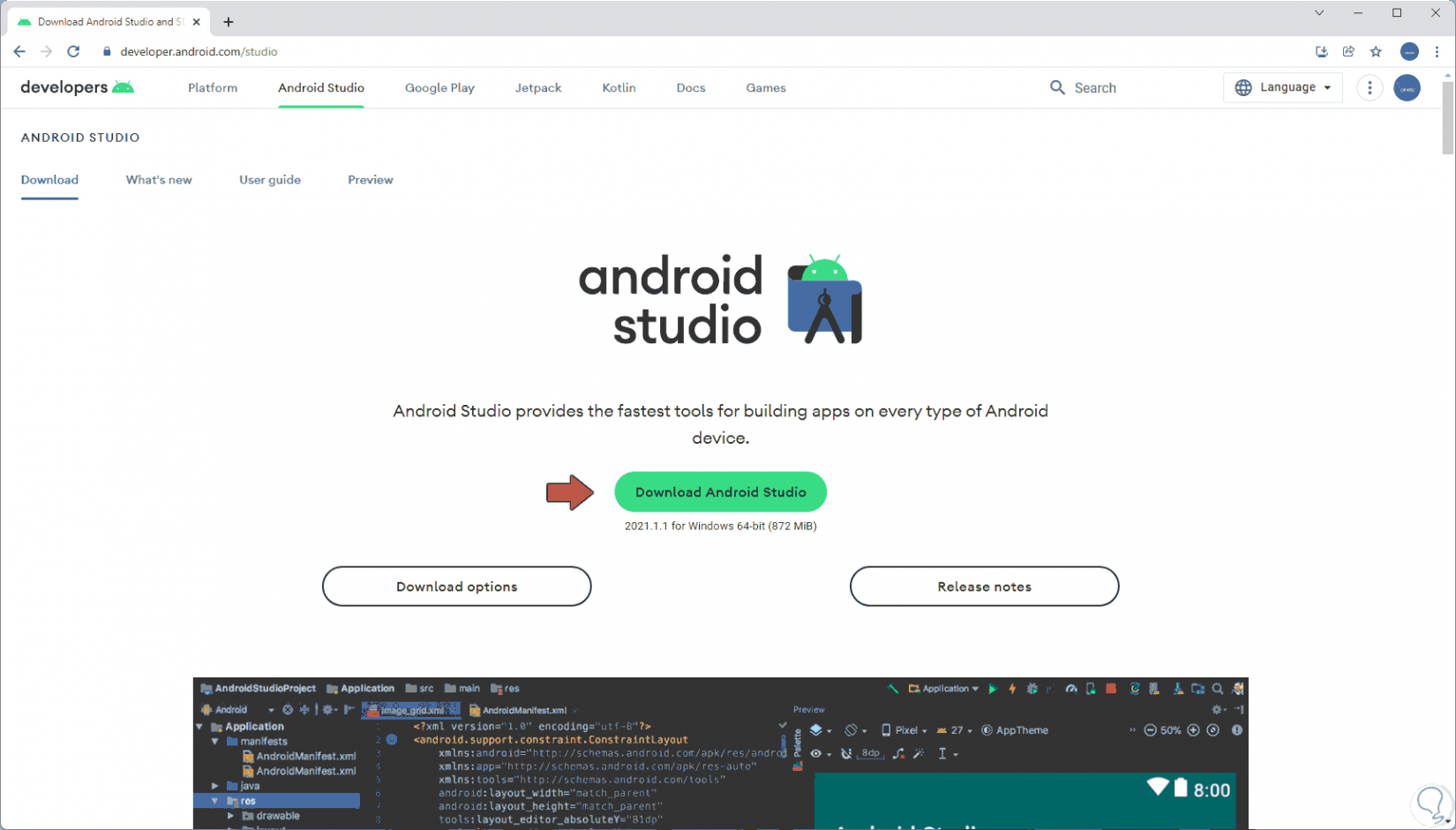
Task: Navigate to Jetpack
Action: [x=538, y=88]
